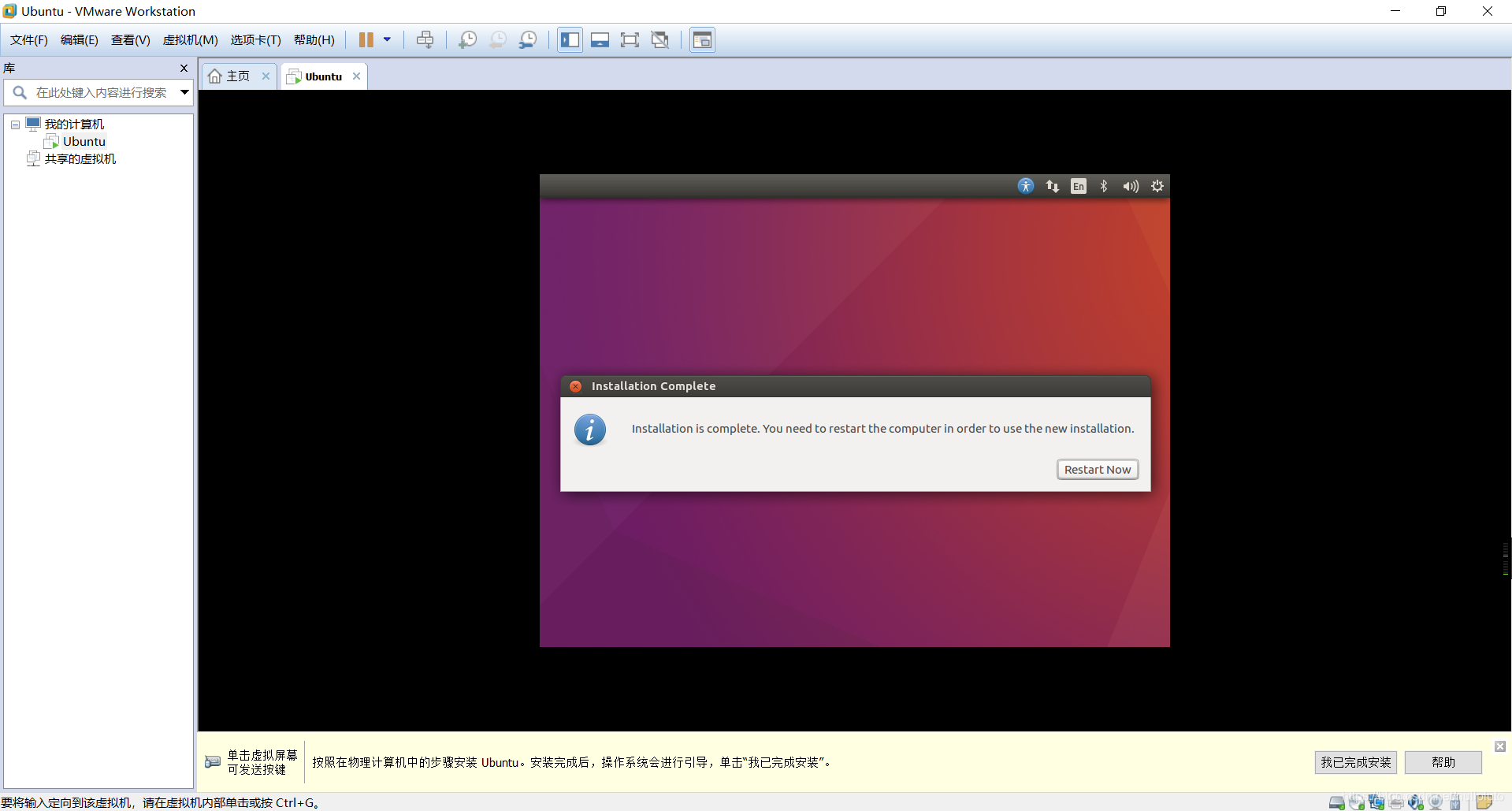Open the 查看(V) menu
This screenshot has height=811, width=1512.
click(131, 40)
